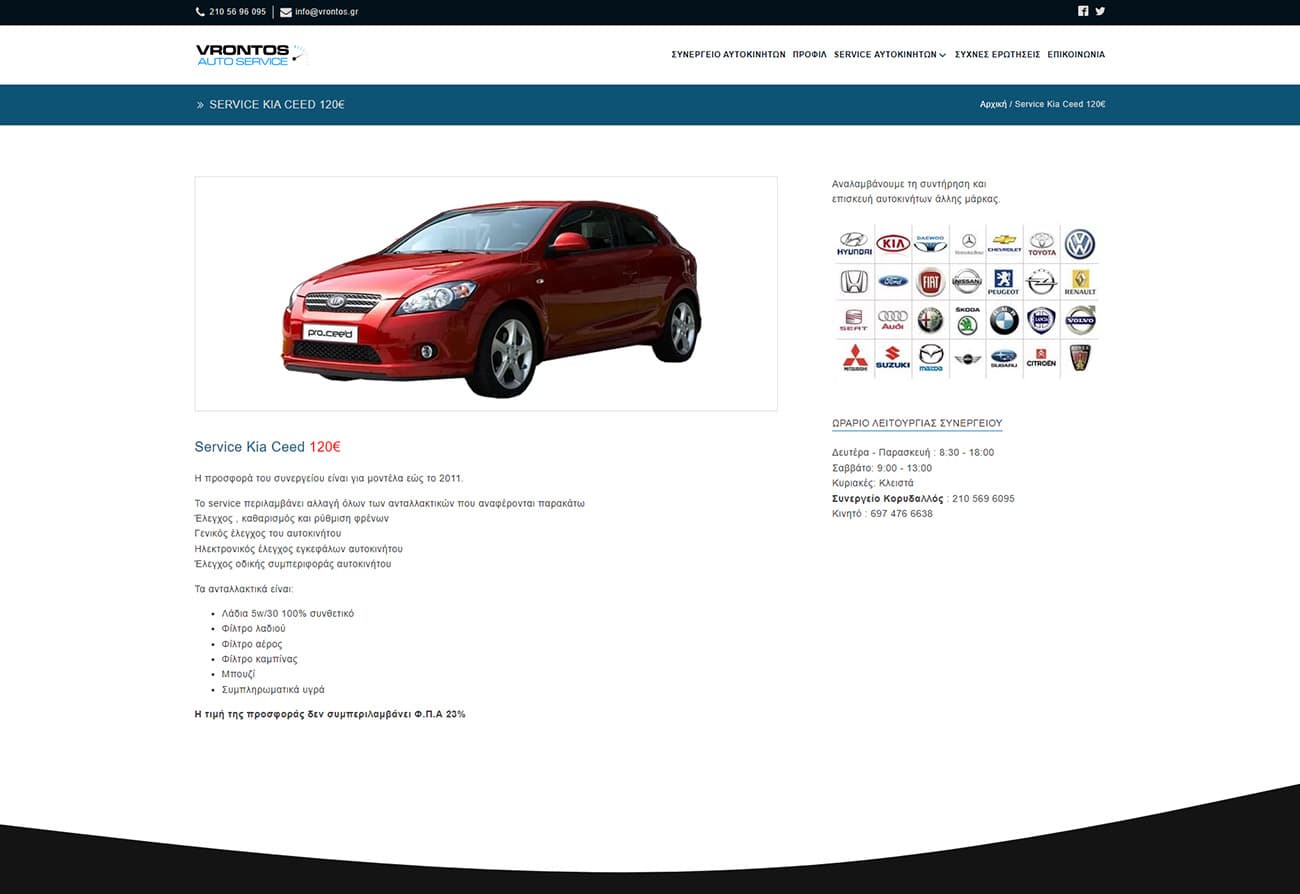1300x894 pixels.
Task: Click the envelope email icon
Action: click(x=286, y=12)
